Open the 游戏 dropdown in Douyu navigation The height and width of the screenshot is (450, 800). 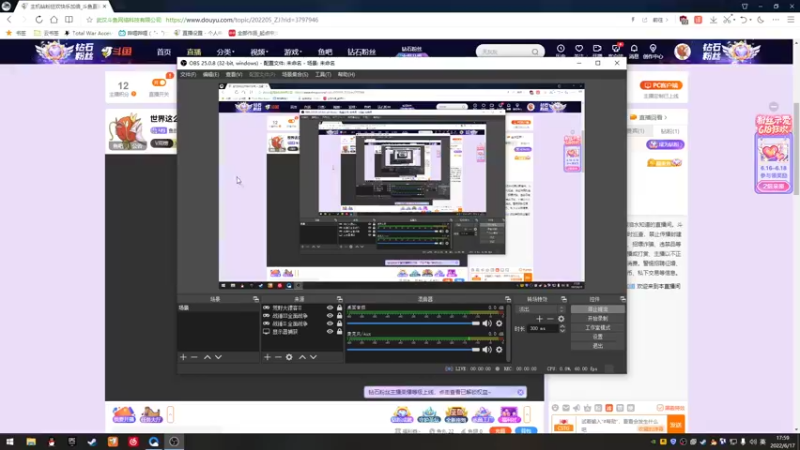(292, 52)
